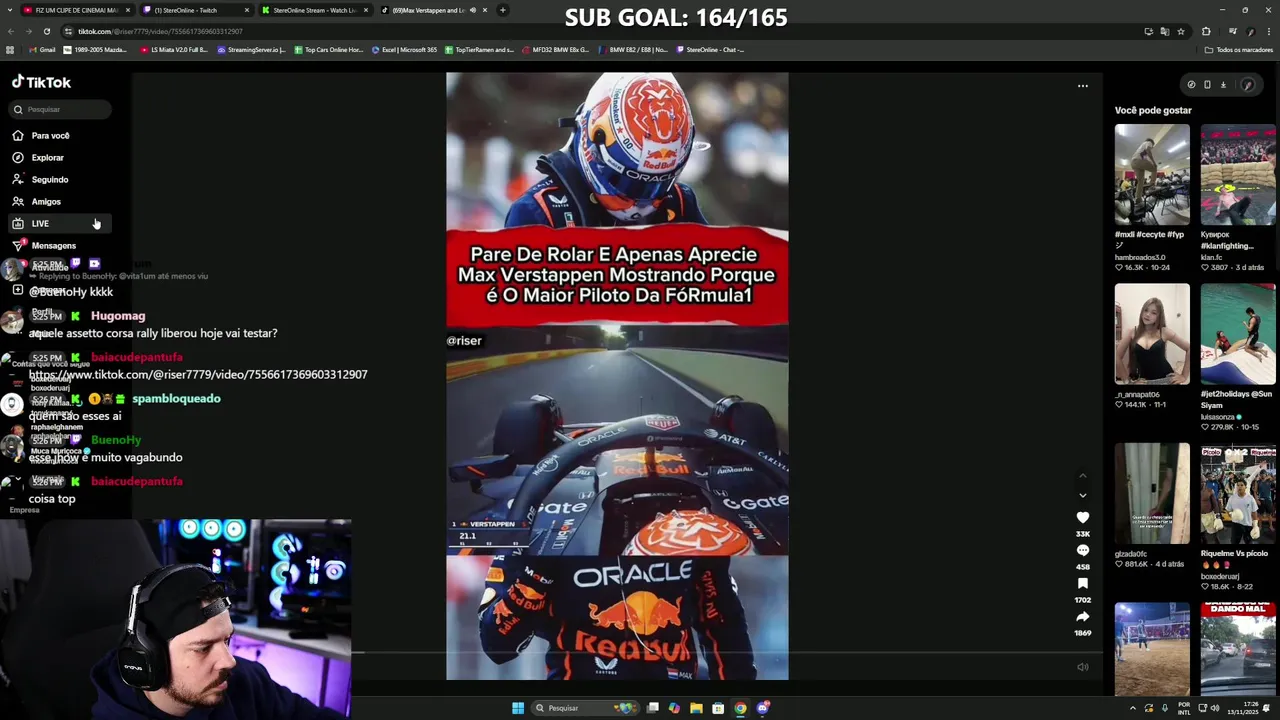Click the boxedenuarj author name link
This screenshot has width=1280, height=720.
click(1220, 576)
